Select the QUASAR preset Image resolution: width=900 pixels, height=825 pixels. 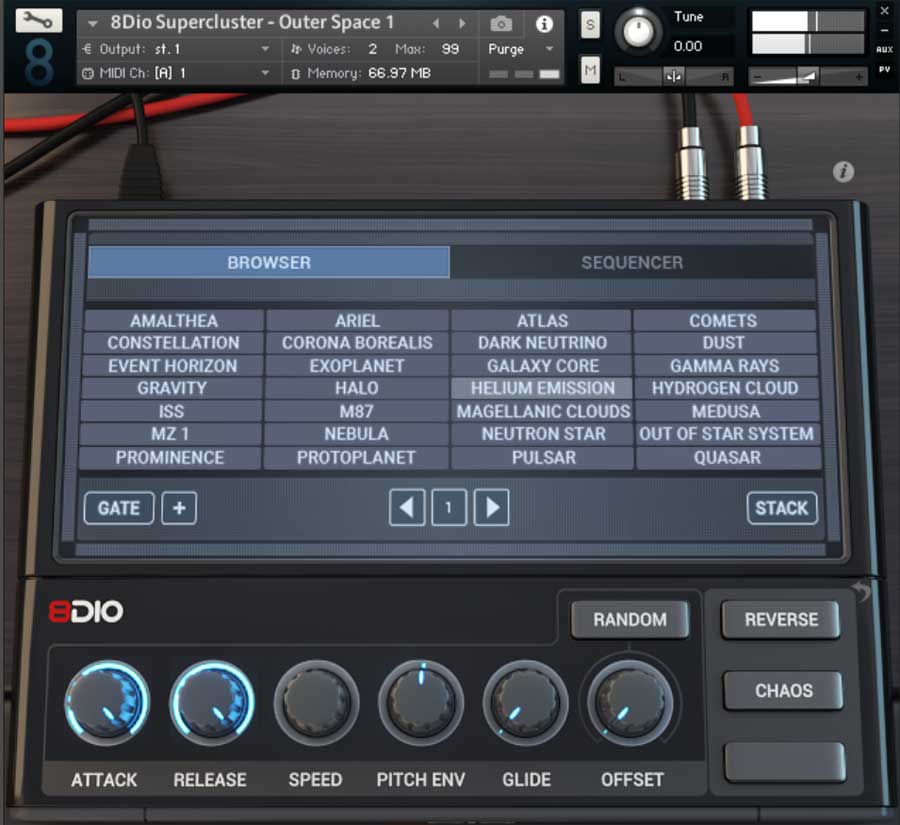coord(727,458)
